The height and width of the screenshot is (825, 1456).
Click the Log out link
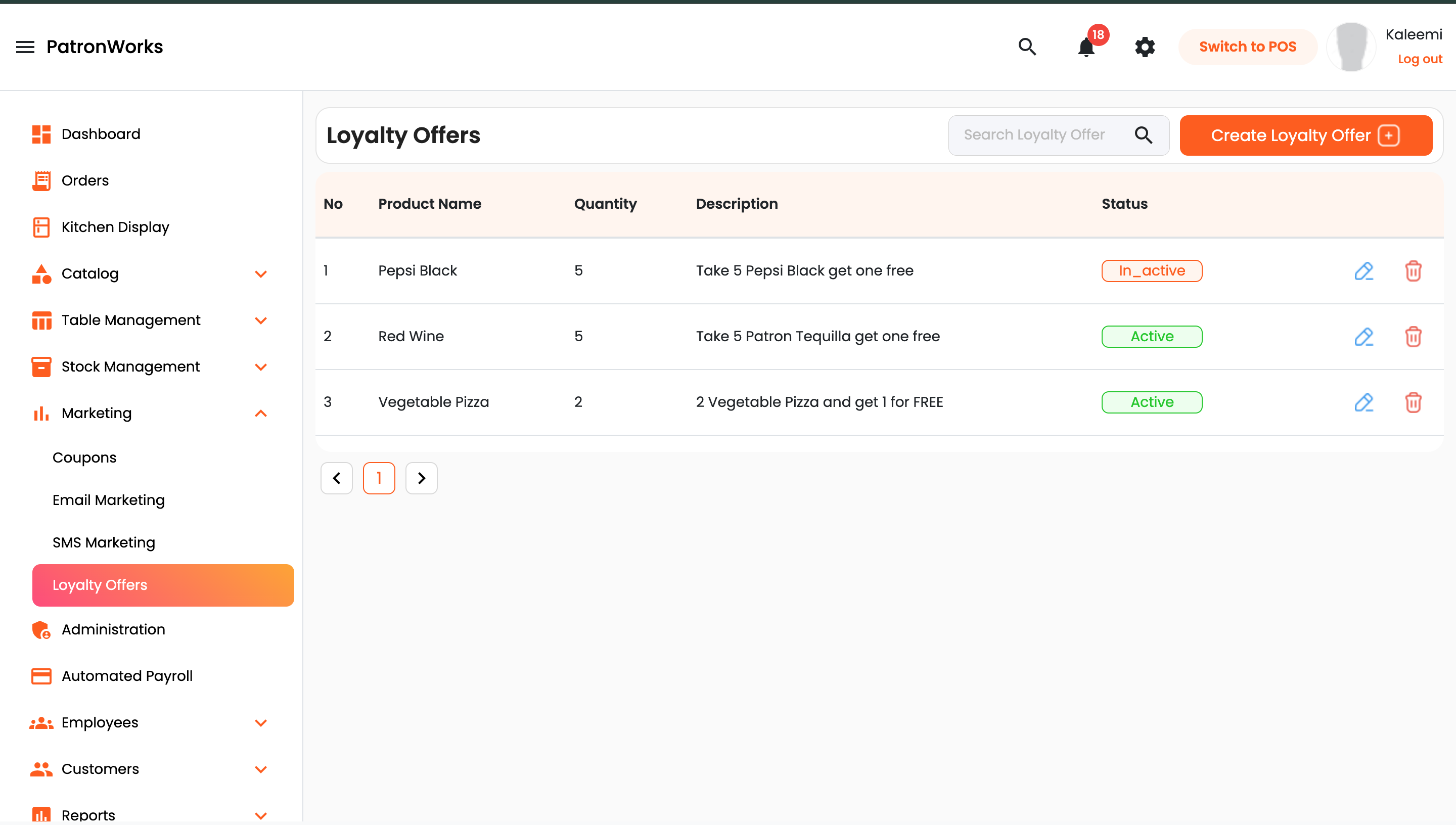point(1419,60)
